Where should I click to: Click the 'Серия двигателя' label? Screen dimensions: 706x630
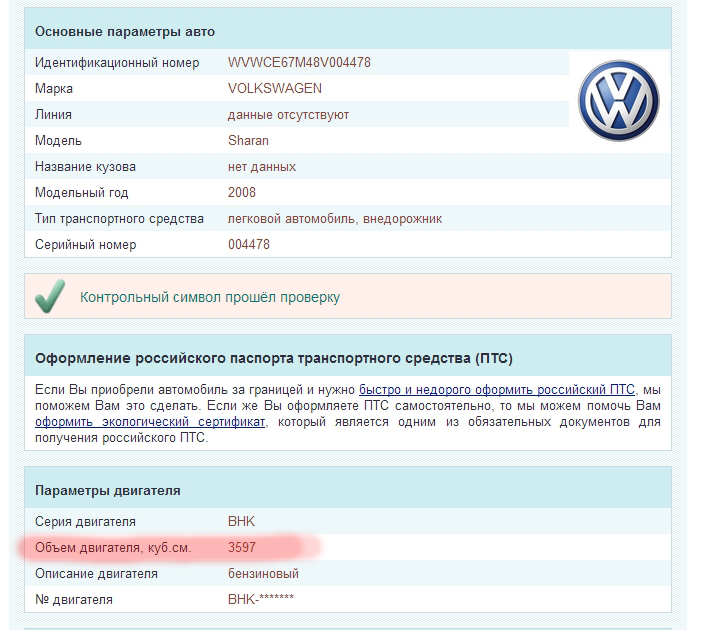[x=85, y=521]
